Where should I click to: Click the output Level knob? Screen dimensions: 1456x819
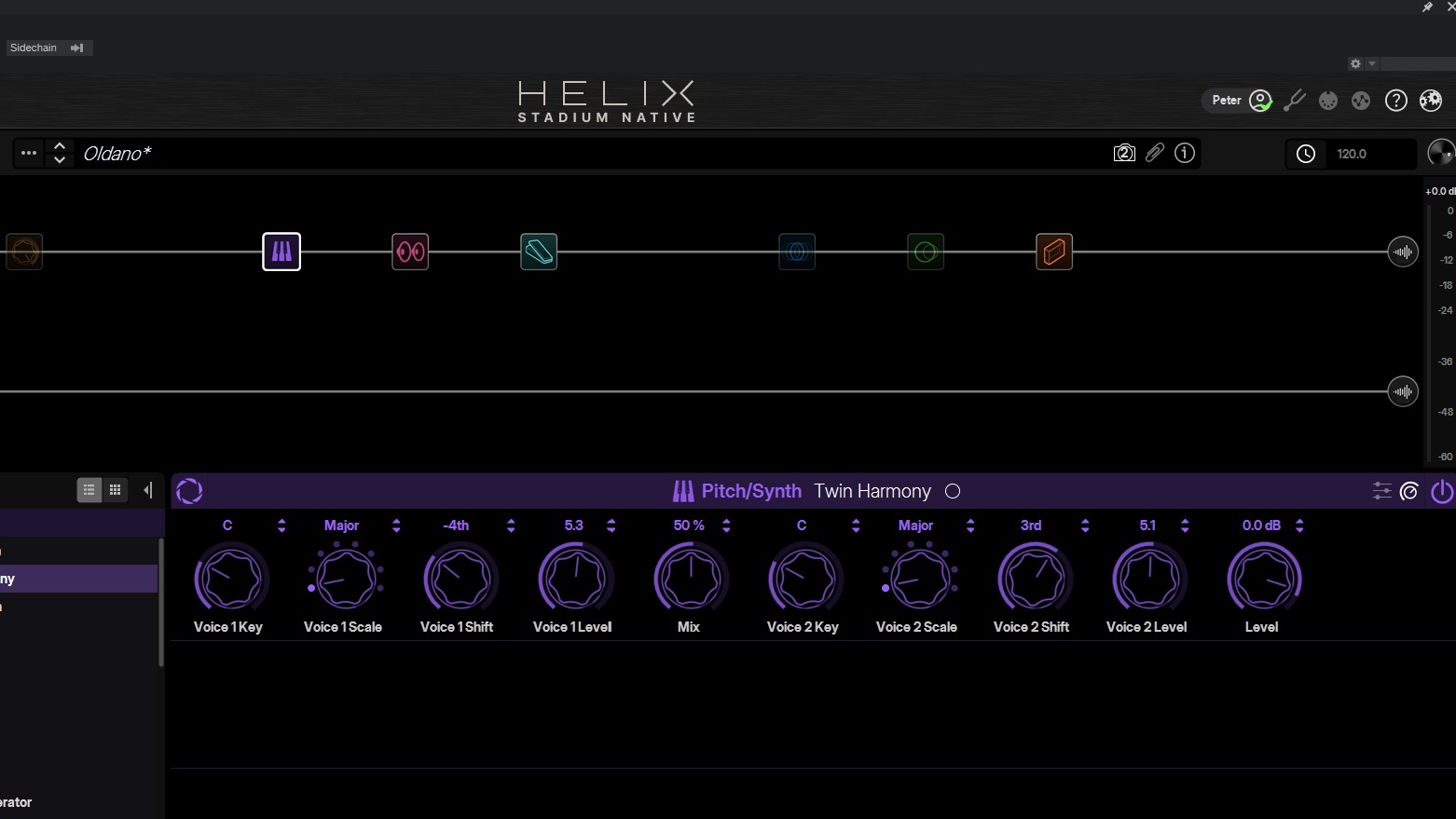pyautogui.click(x=1264, y=579)
